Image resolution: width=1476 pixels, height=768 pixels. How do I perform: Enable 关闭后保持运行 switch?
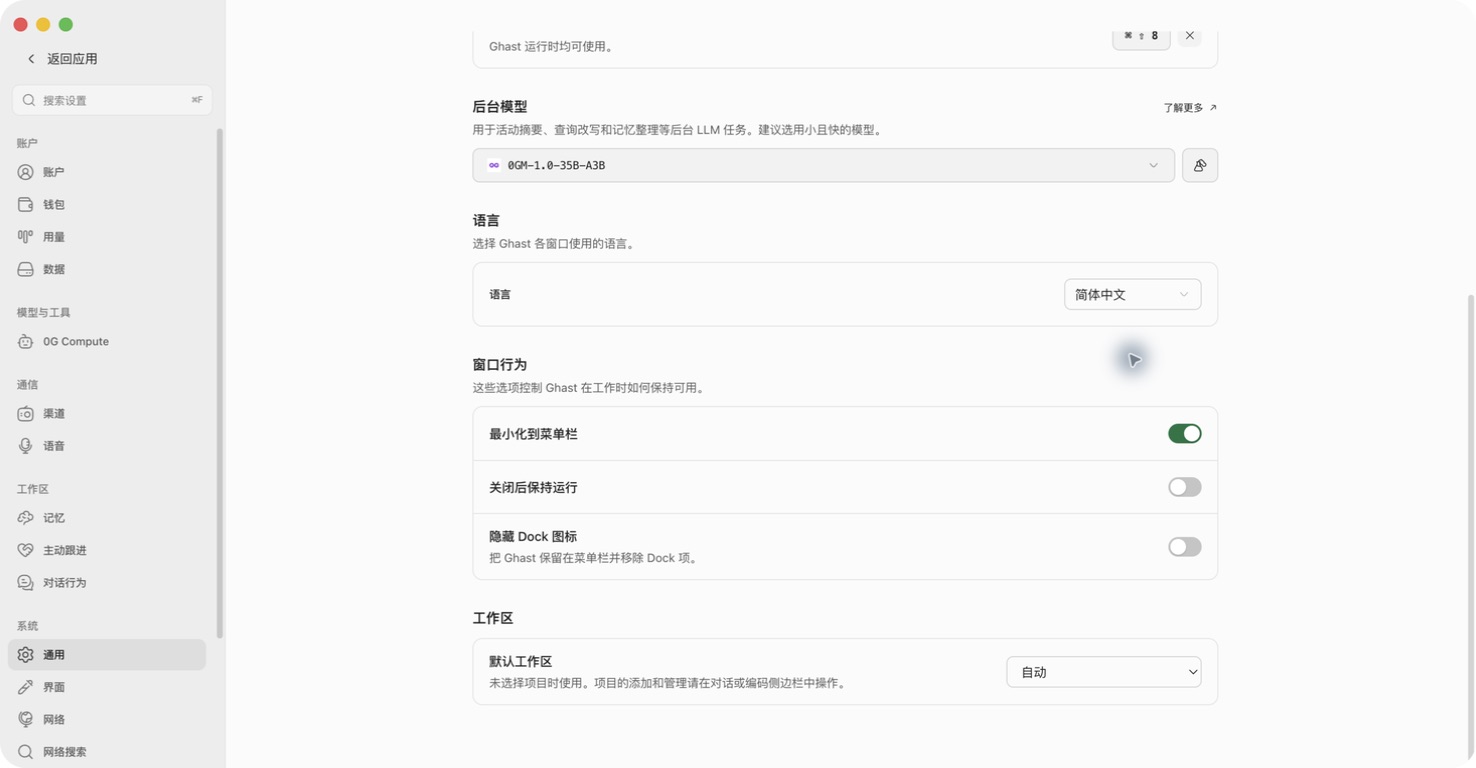(x=1185, y=487)
